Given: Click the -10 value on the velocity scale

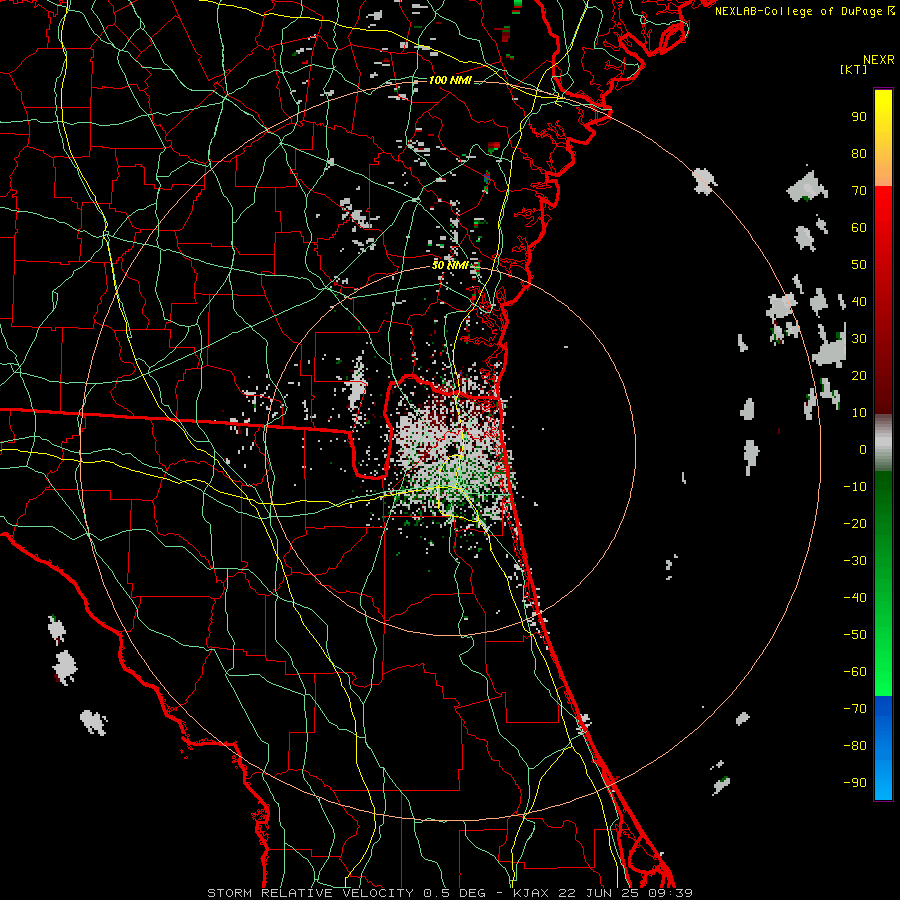Looking at the screenshot, I should coord(855,487).
